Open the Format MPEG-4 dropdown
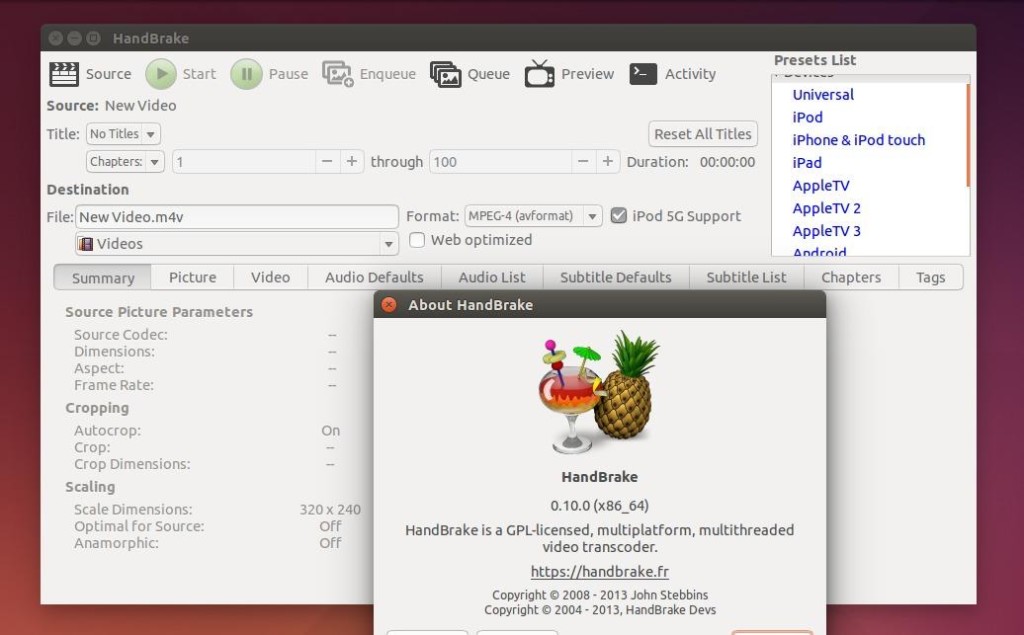Screen dimensions: 1024x635 pos(533,216)
